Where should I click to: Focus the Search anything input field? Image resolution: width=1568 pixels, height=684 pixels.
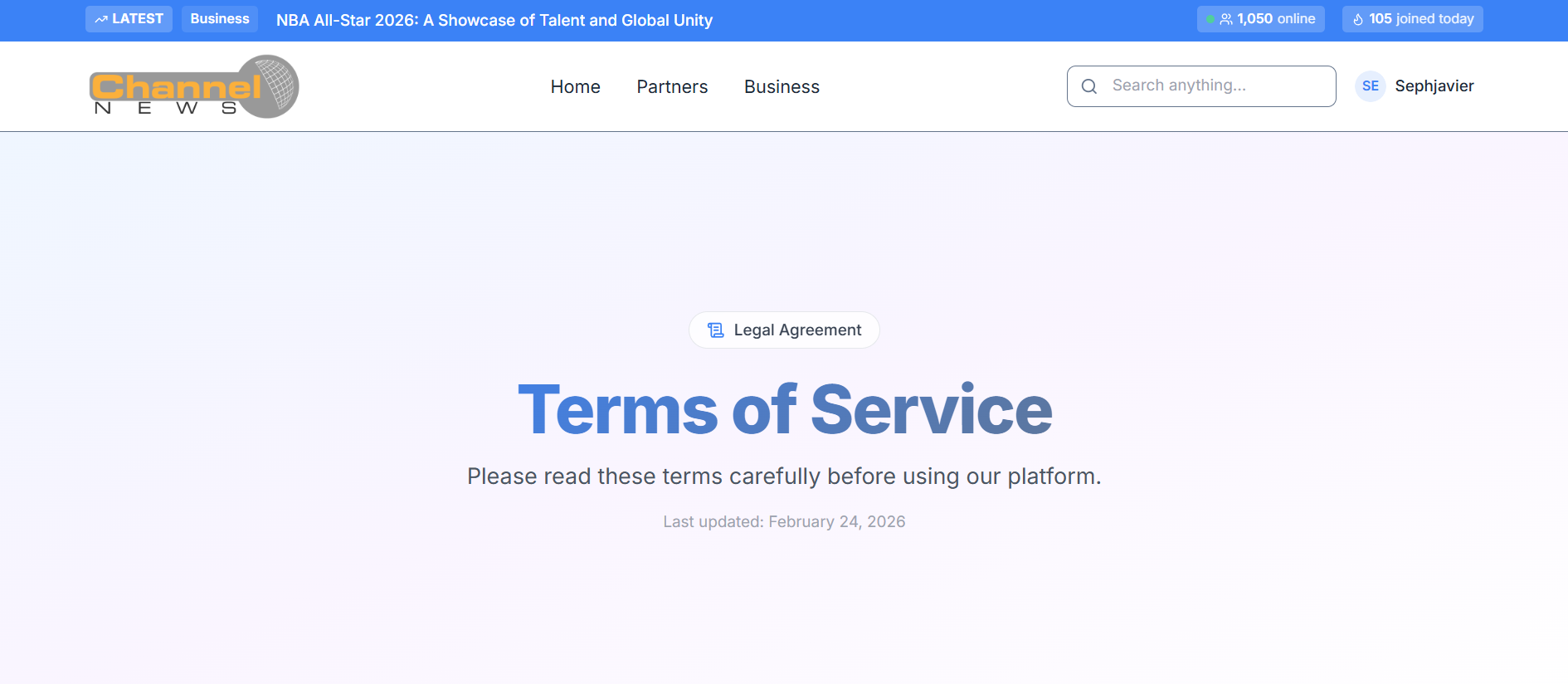(x=1201, y=86)
